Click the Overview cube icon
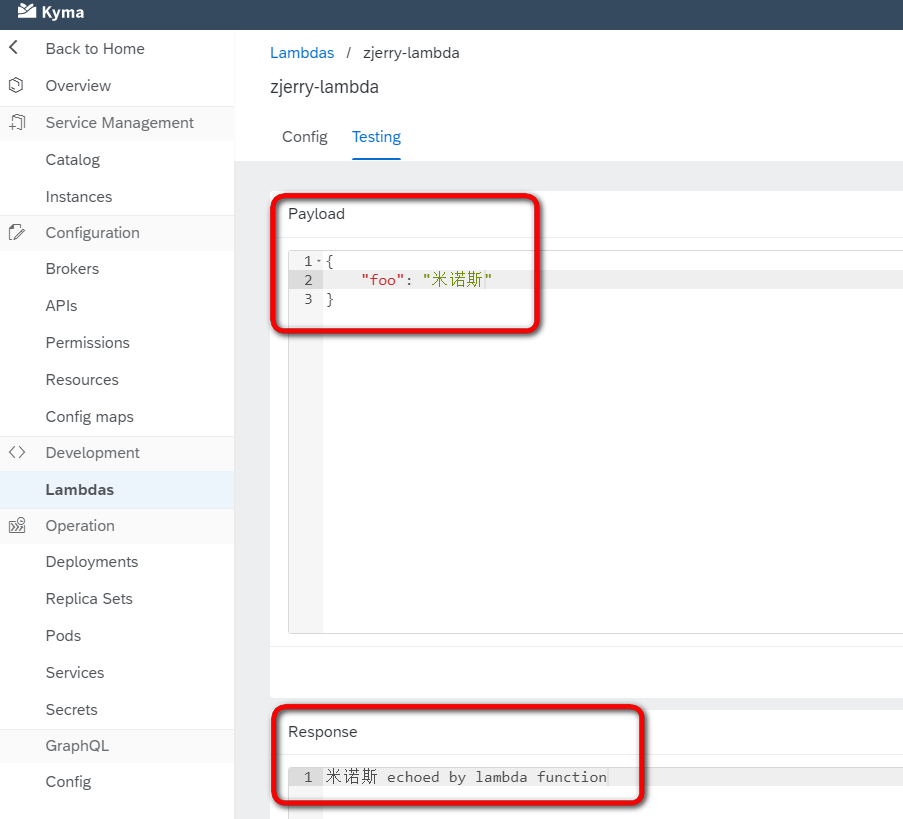Screen dimensions: 903x819 (x=16, y=85)
